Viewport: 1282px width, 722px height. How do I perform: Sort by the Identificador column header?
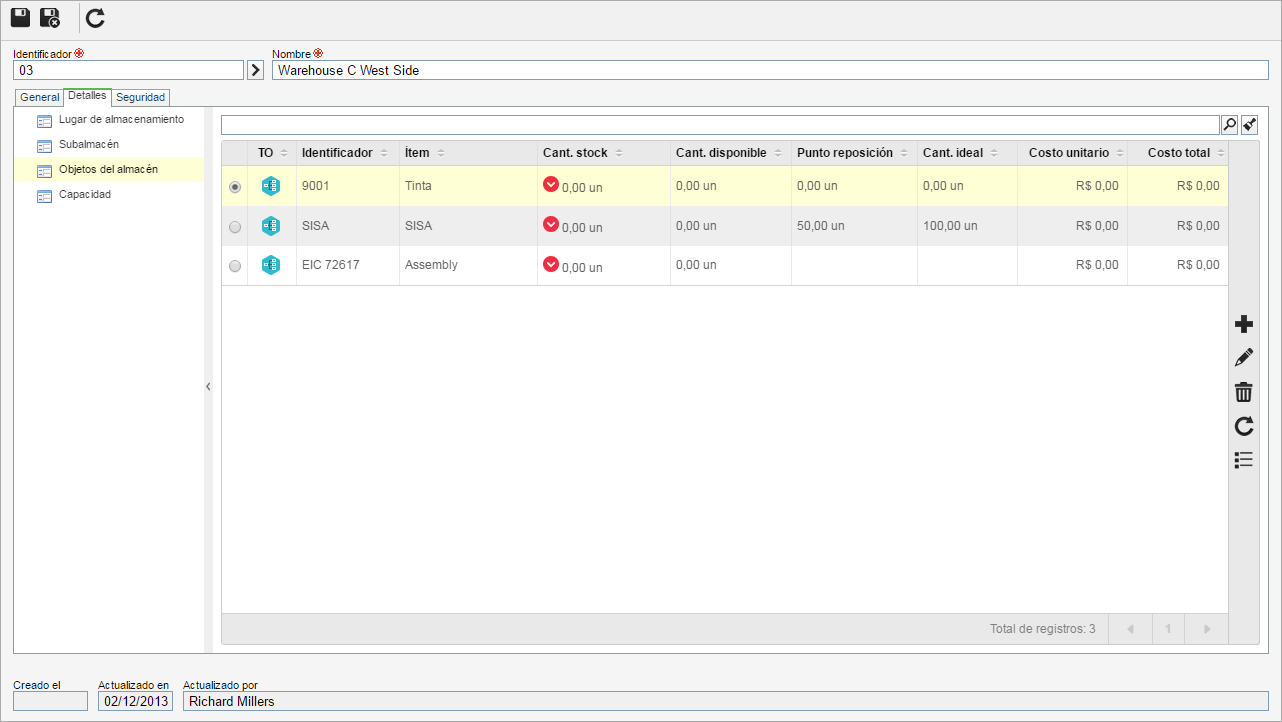coord(347,153)
